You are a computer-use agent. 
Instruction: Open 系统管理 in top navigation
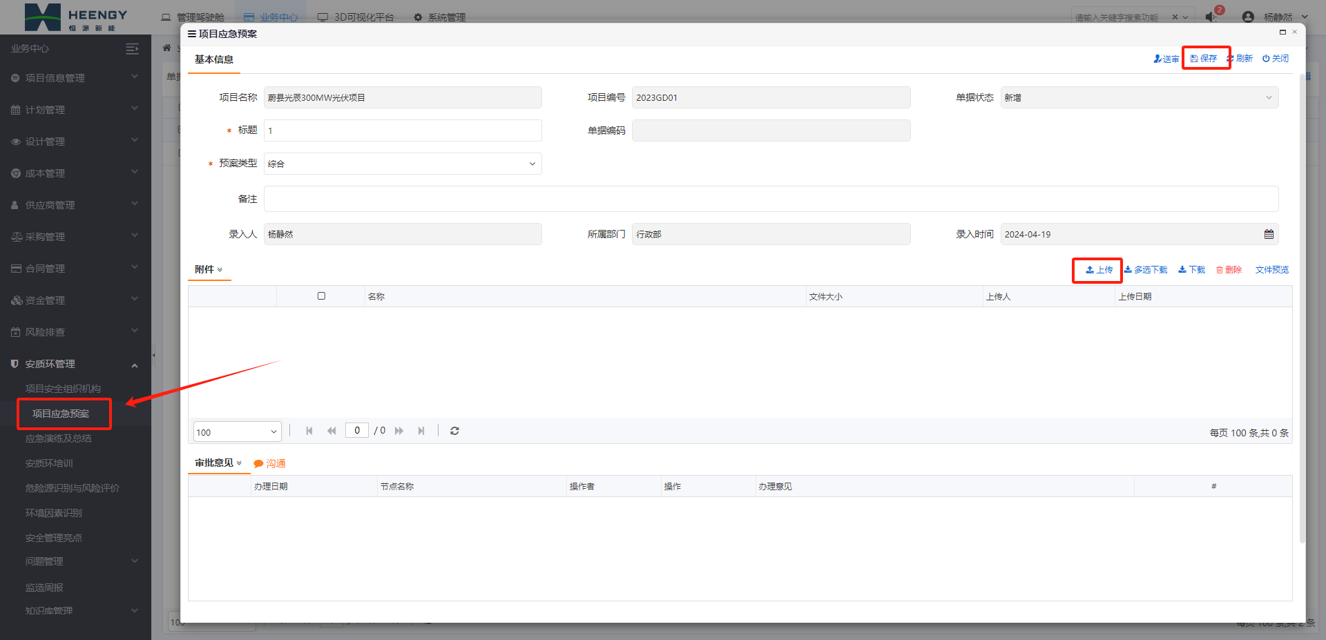pyautogui.click(x=440, y=17)
